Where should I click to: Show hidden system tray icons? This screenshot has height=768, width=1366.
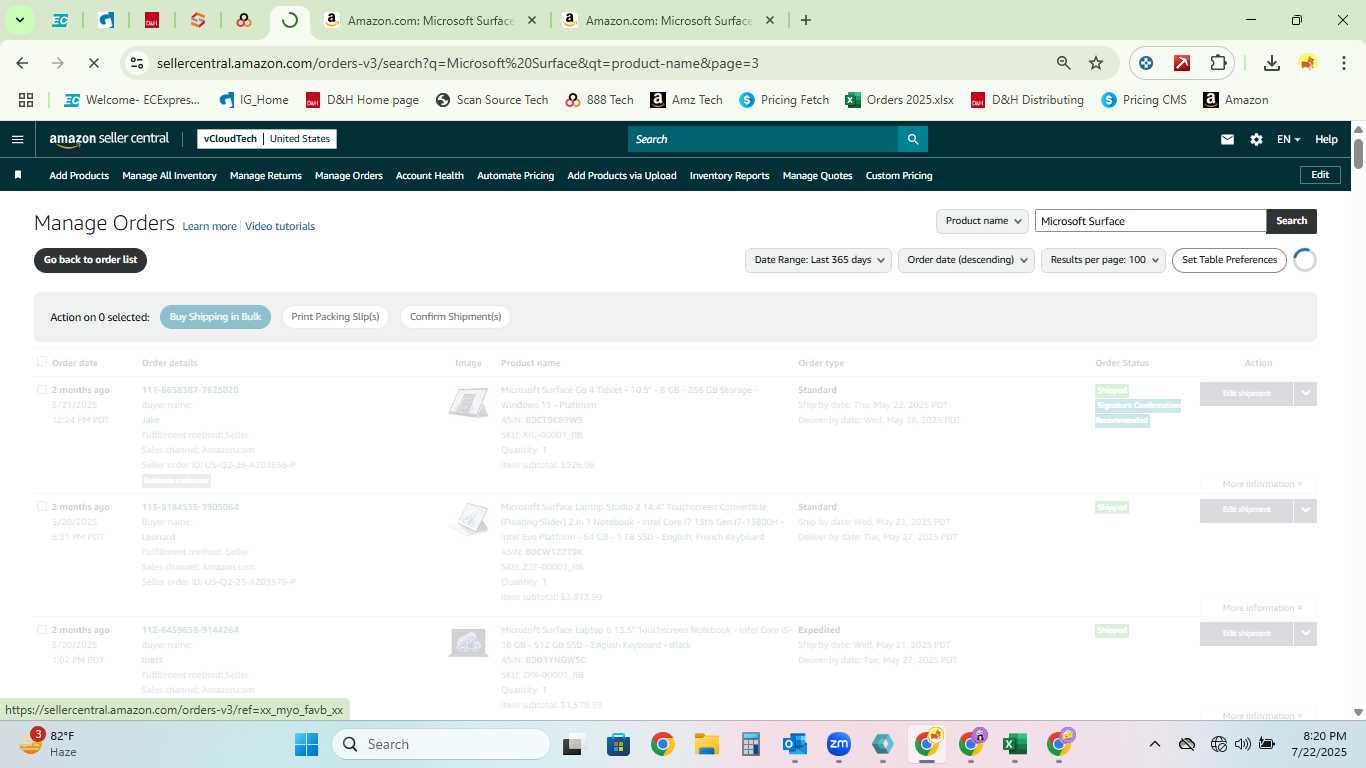click(1155, 744)
